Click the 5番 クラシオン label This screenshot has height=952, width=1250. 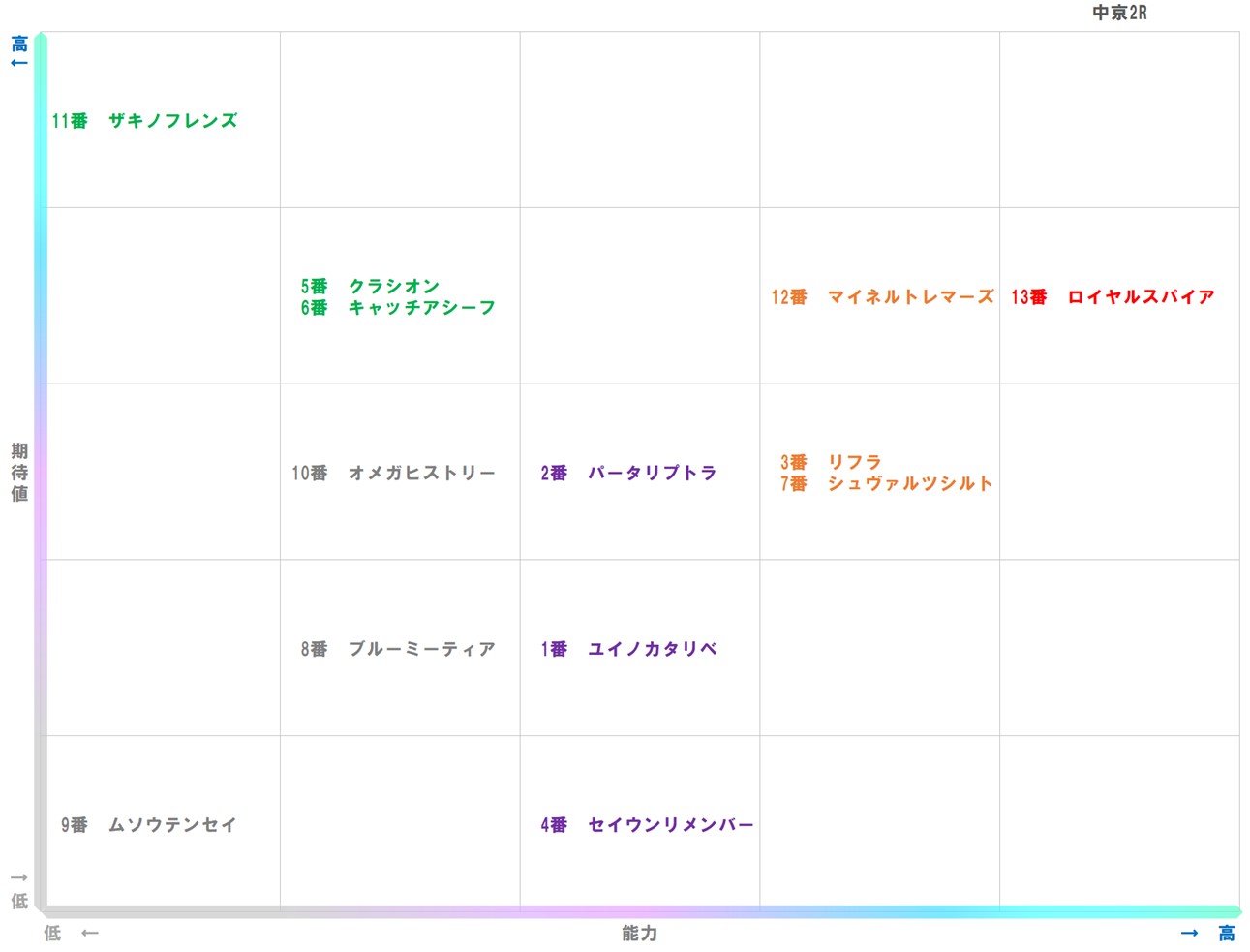tap(371, 286)
